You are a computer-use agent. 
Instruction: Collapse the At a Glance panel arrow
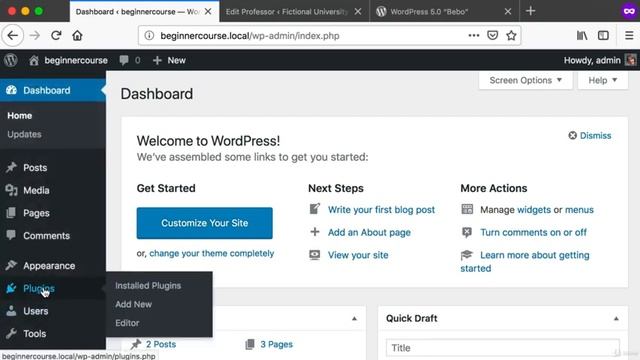354,318
